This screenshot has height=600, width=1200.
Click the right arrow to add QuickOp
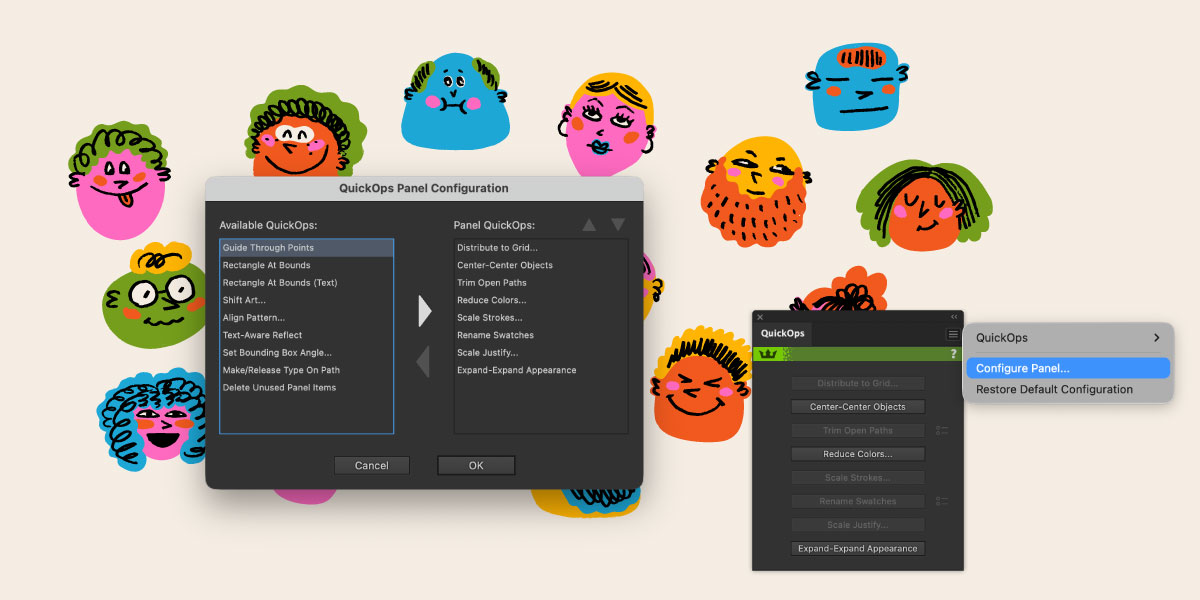424,311
